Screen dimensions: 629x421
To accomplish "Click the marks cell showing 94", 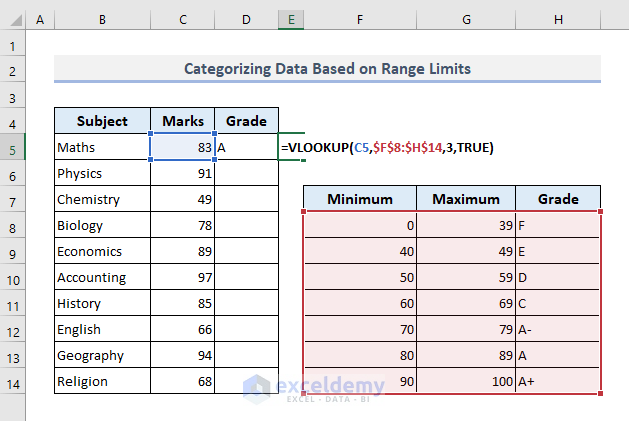I will click(x=183, y=355).
